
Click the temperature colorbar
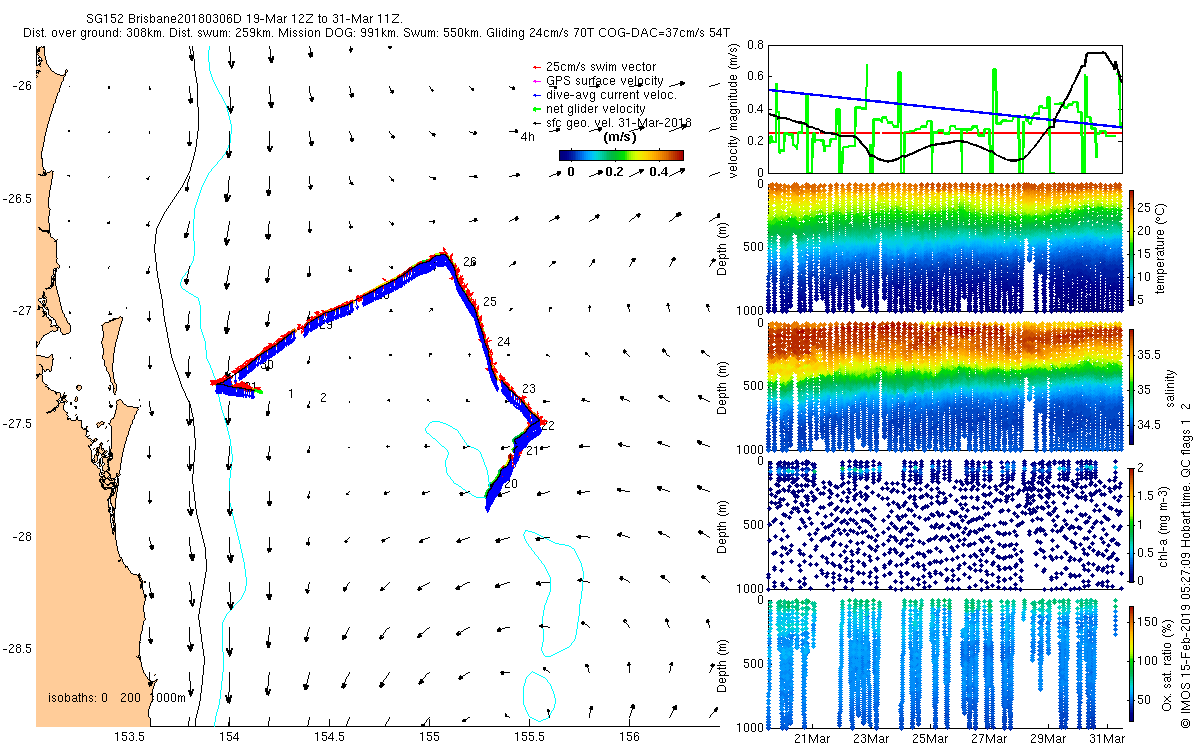[1133, 245]
